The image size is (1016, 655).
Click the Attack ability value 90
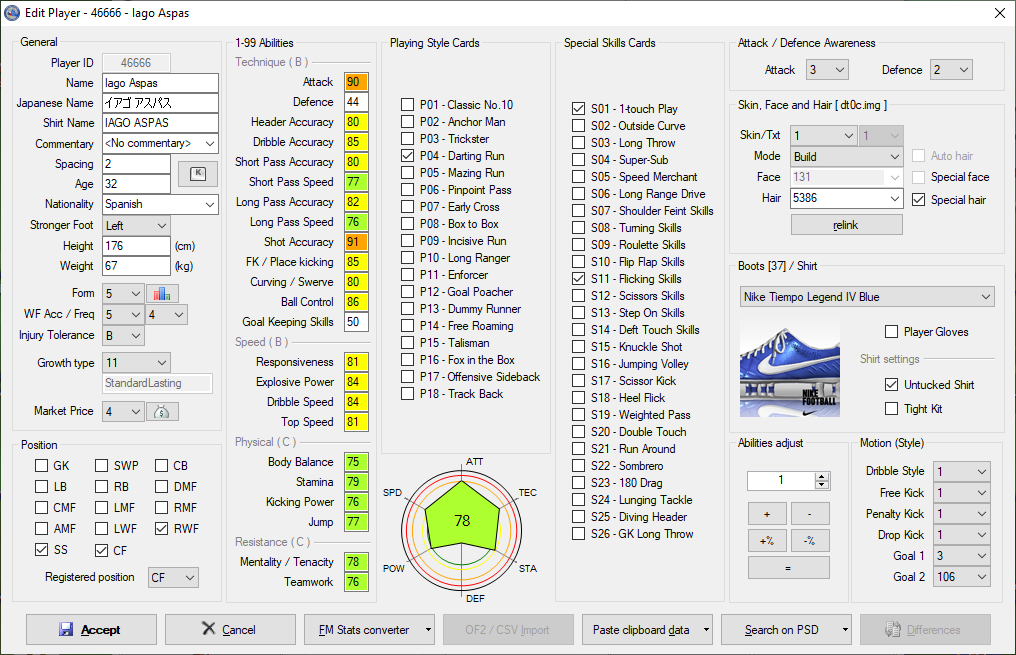click(356, 82)
